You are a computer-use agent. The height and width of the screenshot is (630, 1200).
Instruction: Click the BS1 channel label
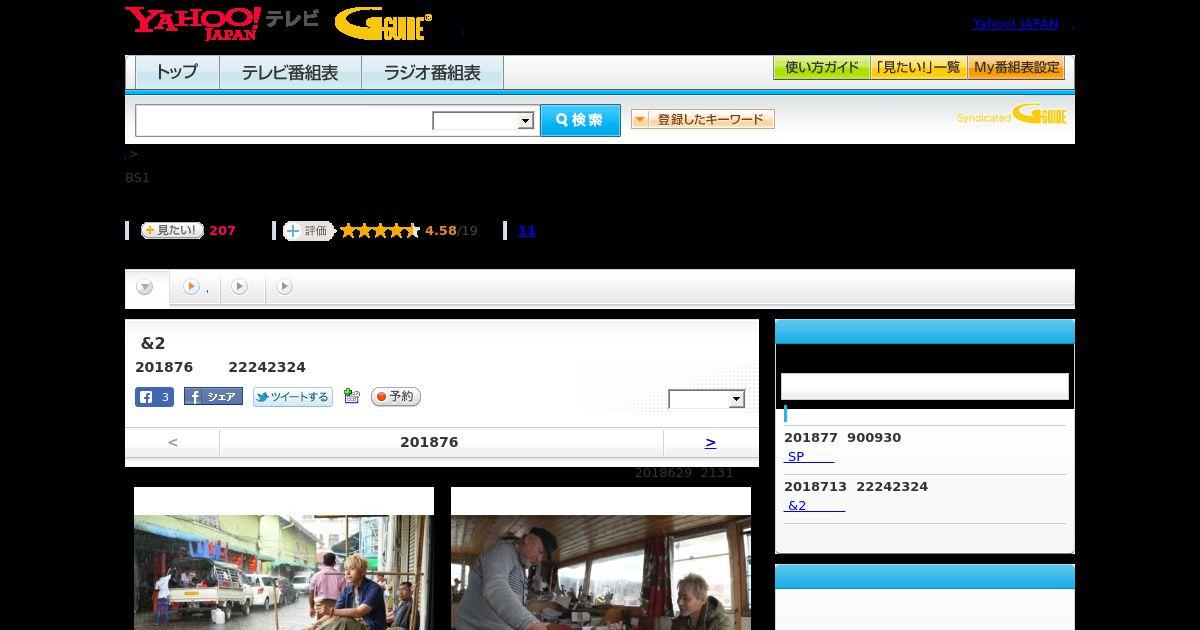tap(137, 178)
